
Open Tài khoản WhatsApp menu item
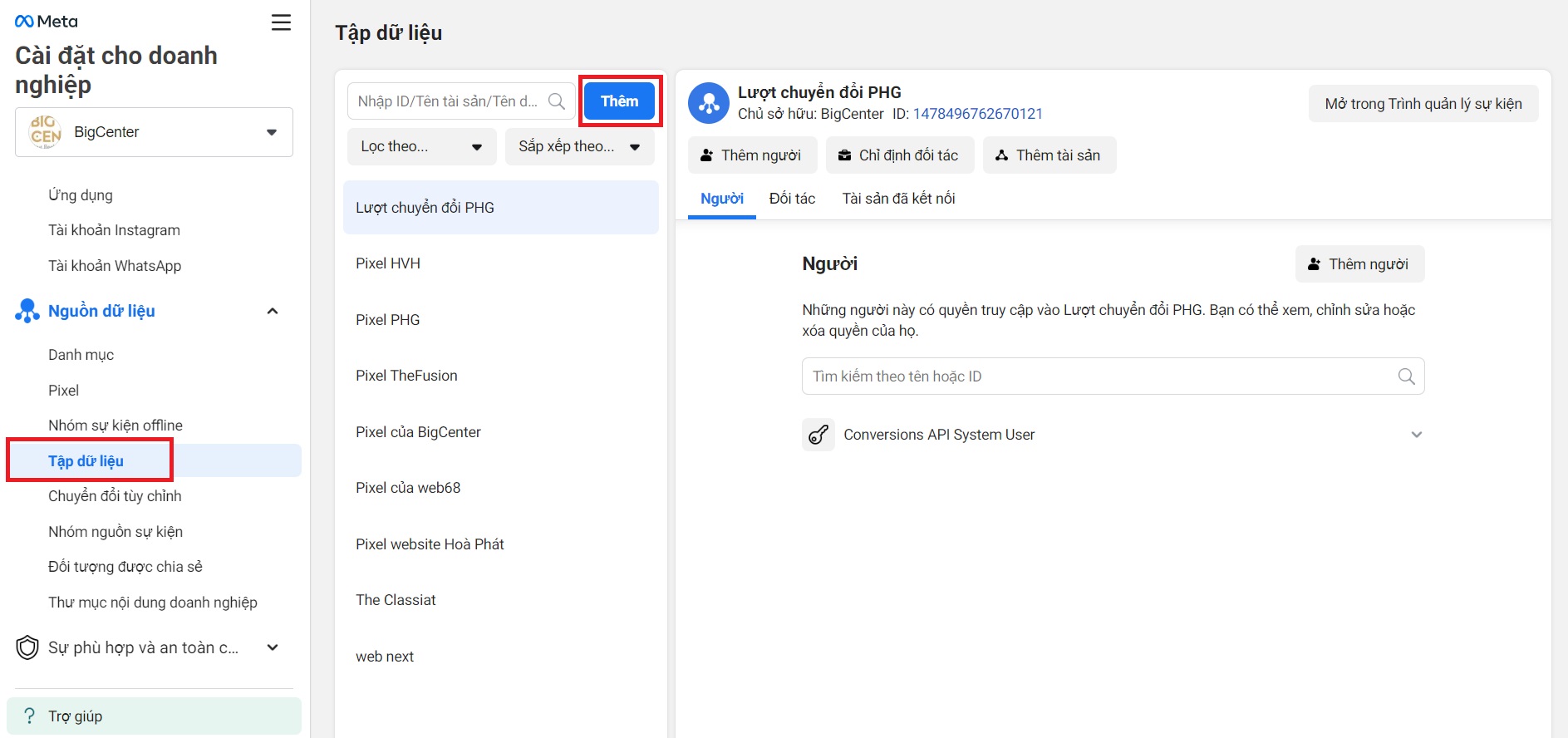[x=115, y=266]
